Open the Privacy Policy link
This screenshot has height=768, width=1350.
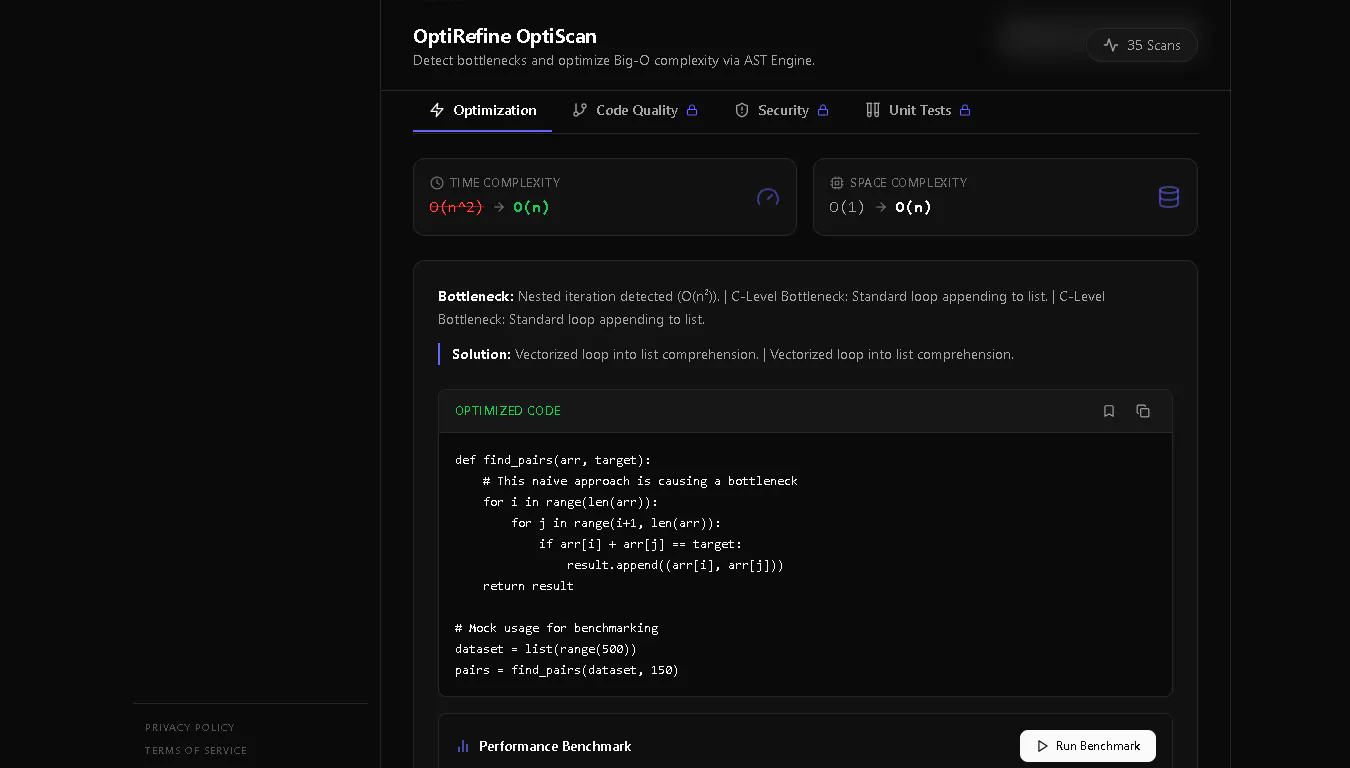pos(190,727)
